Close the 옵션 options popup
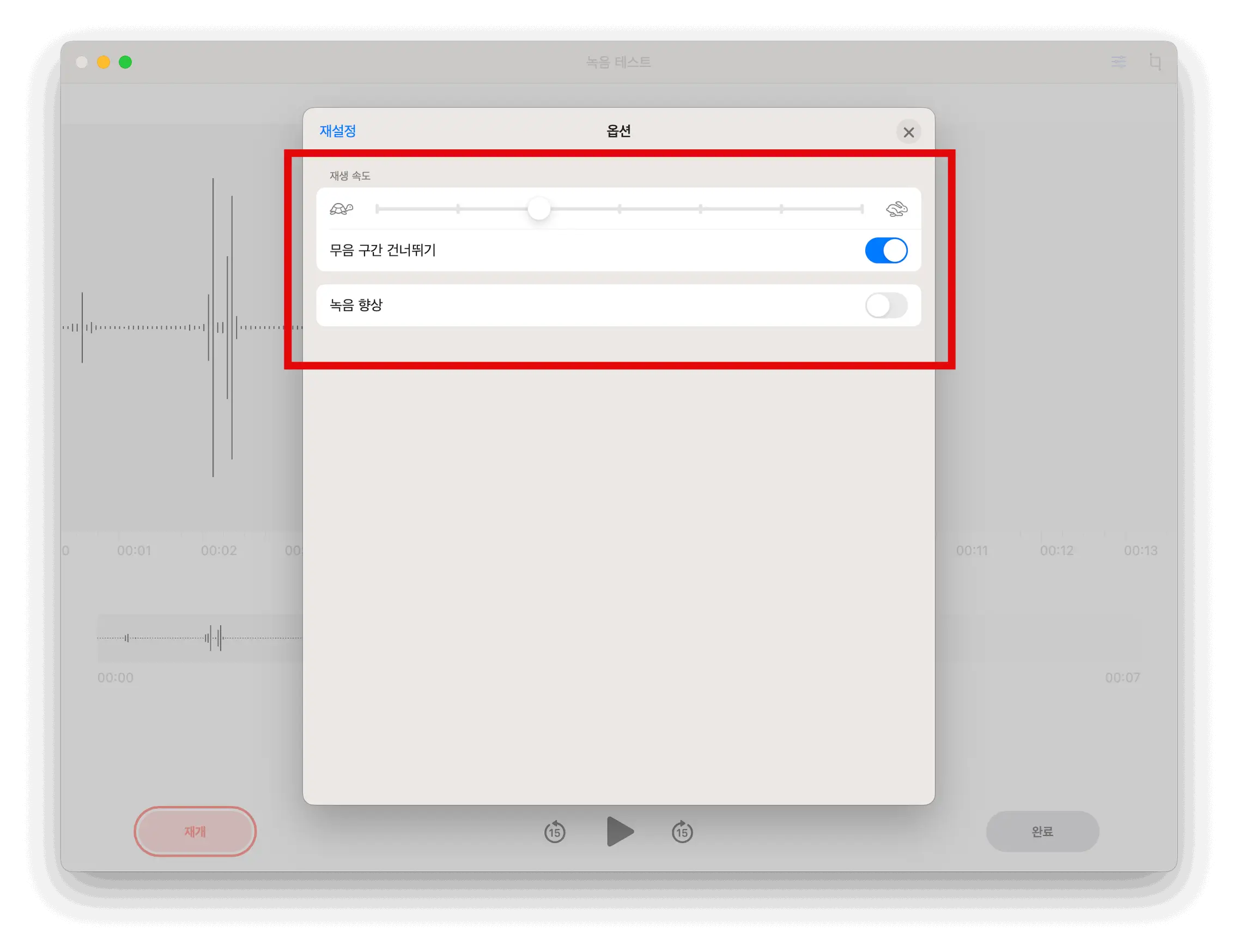Screen dimensions: 1238x952 click(908, 132)
